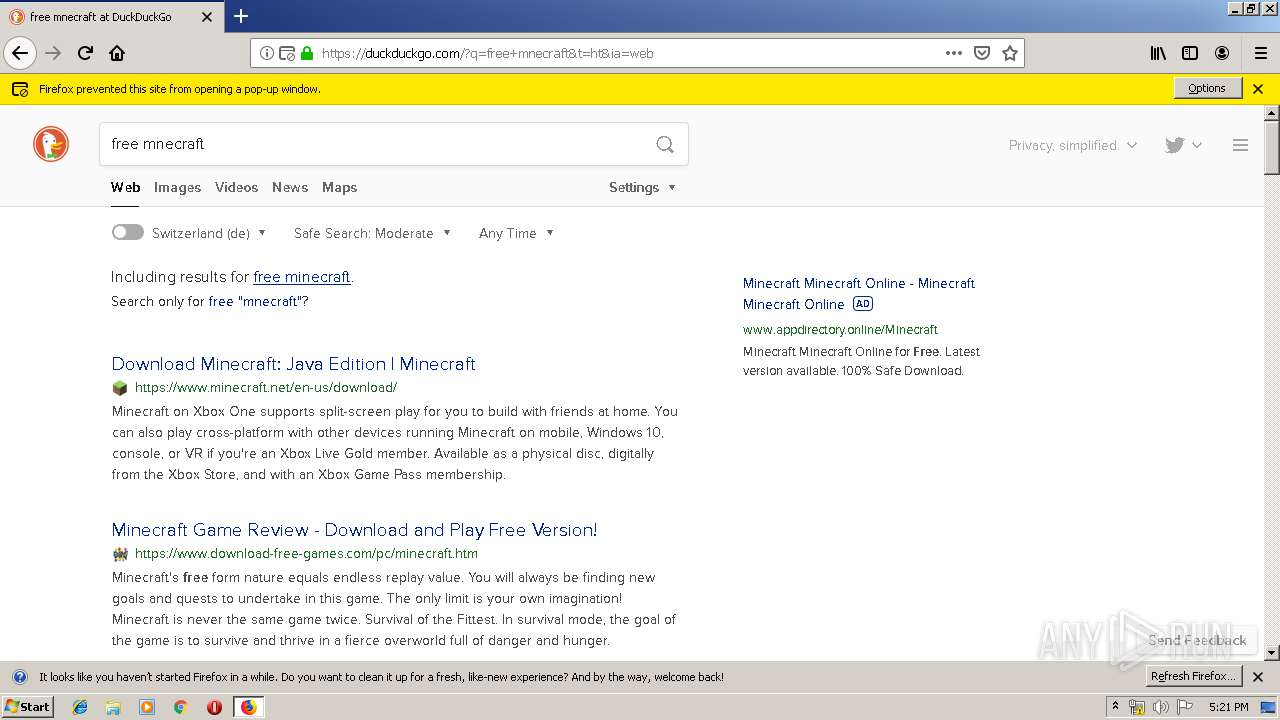Open Minecraft Game Review result link
The width and height of the screenshot is (1280, 720).
(354, 530)
